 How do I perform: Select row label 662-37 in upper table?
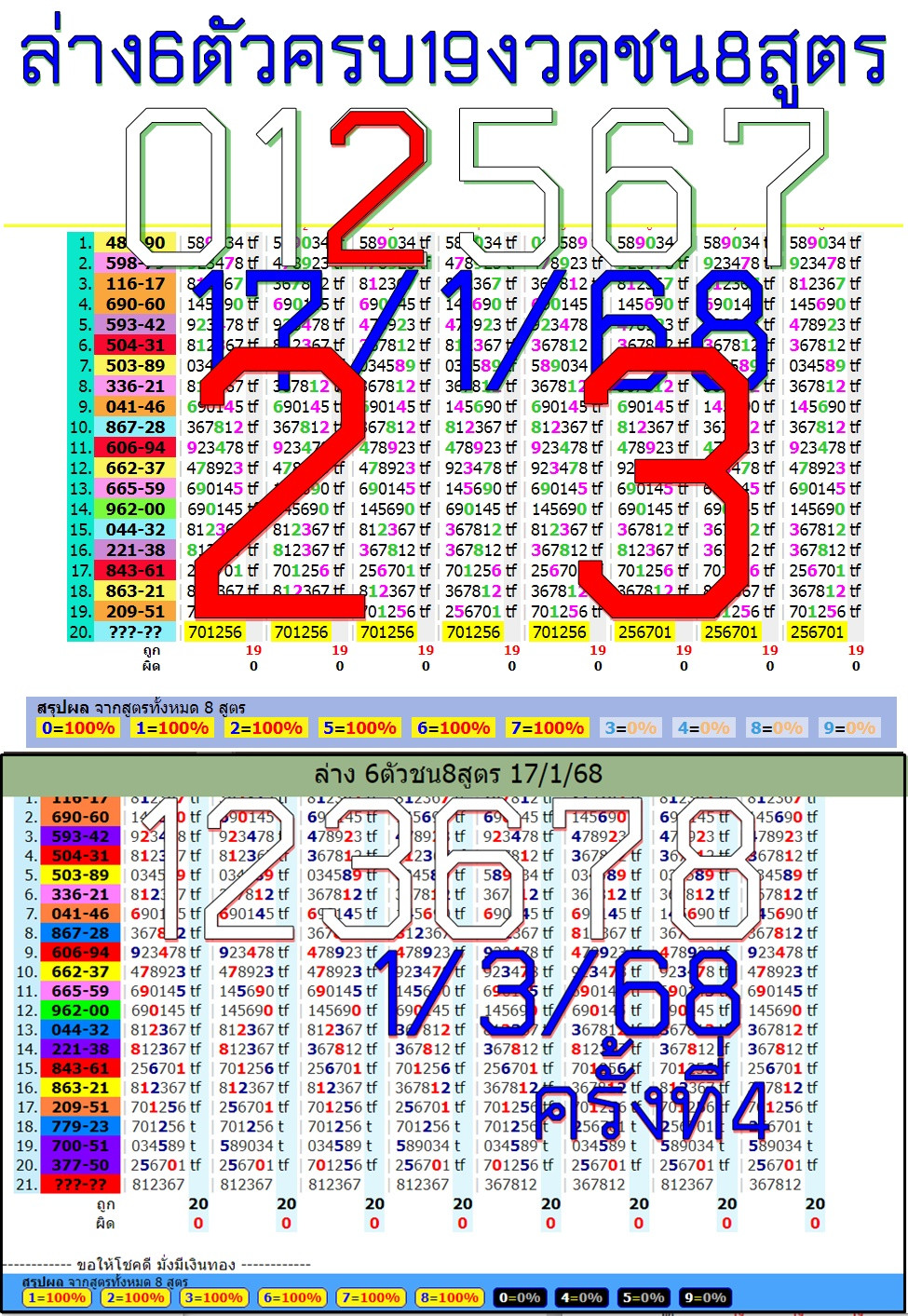[135, 468]
